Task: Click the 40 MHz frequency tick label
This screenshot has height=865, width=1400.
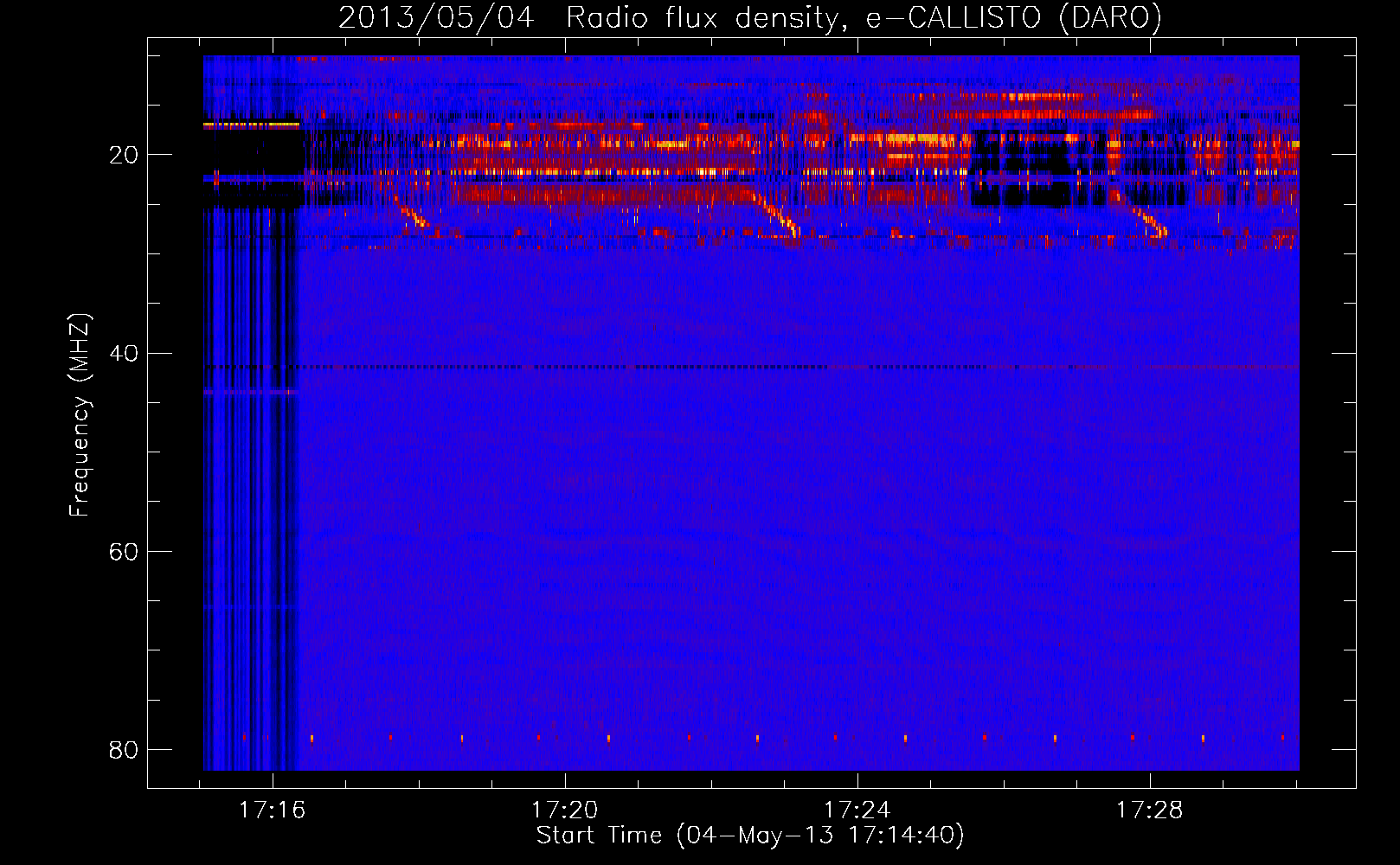Action: pos(123,354)
